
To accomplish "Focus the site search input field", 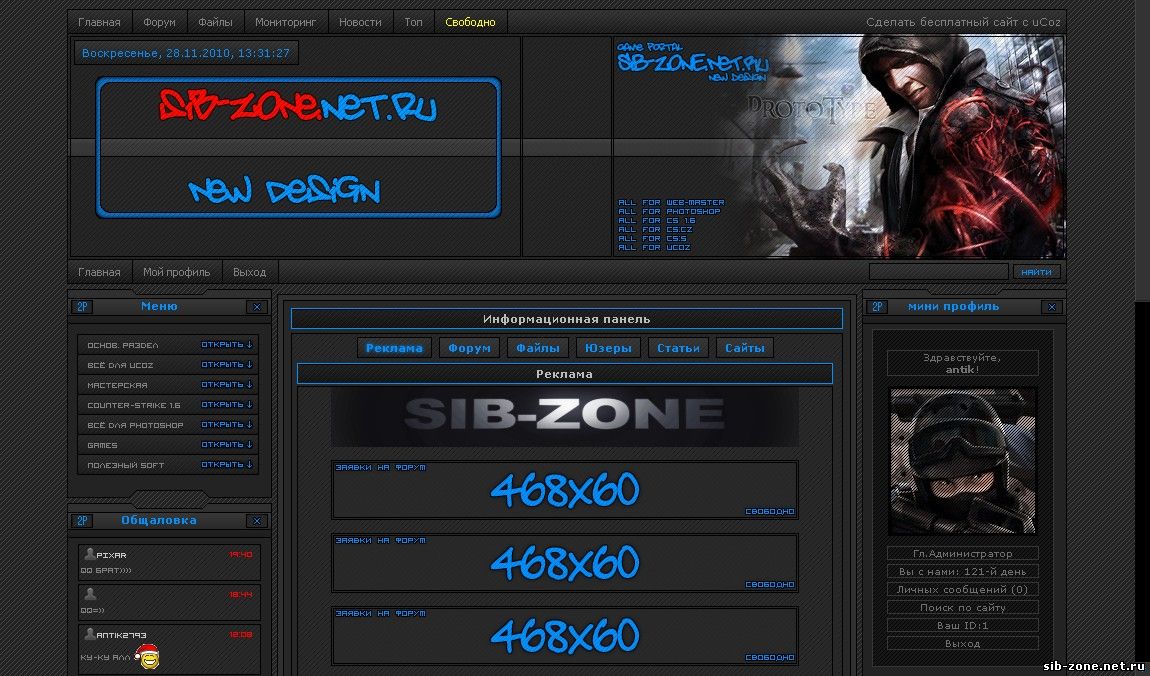I will click(x=938, y=272).
